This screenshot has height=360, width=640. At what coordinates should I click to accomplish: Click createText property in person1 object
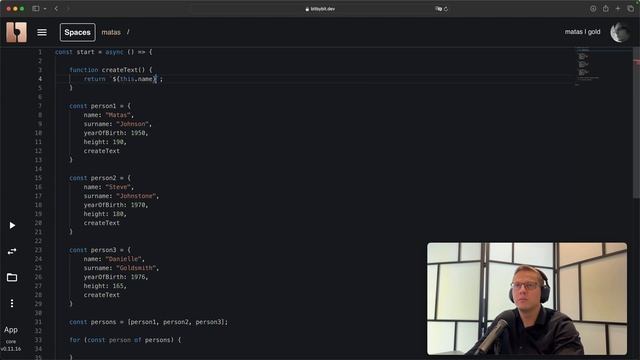coord(102,151)
